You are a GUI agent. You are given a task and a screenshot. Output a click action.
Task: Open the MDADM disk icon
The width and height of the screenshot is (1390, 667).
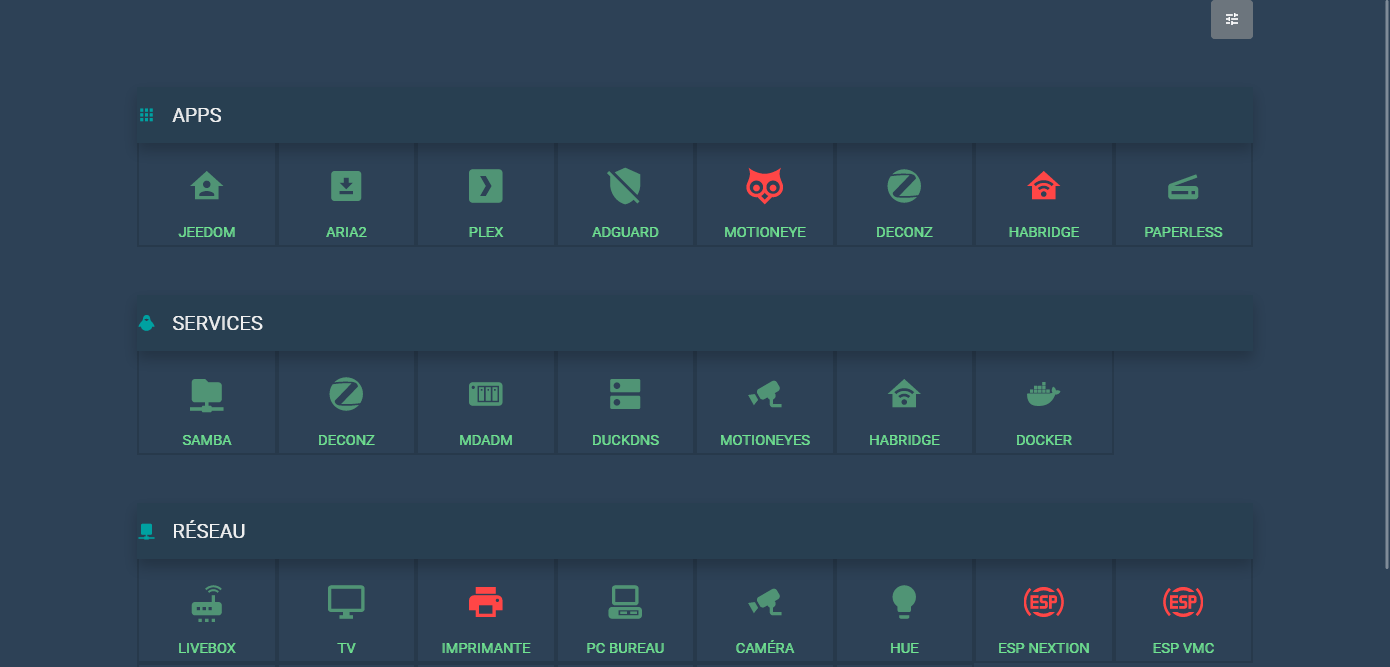[486, 394]
